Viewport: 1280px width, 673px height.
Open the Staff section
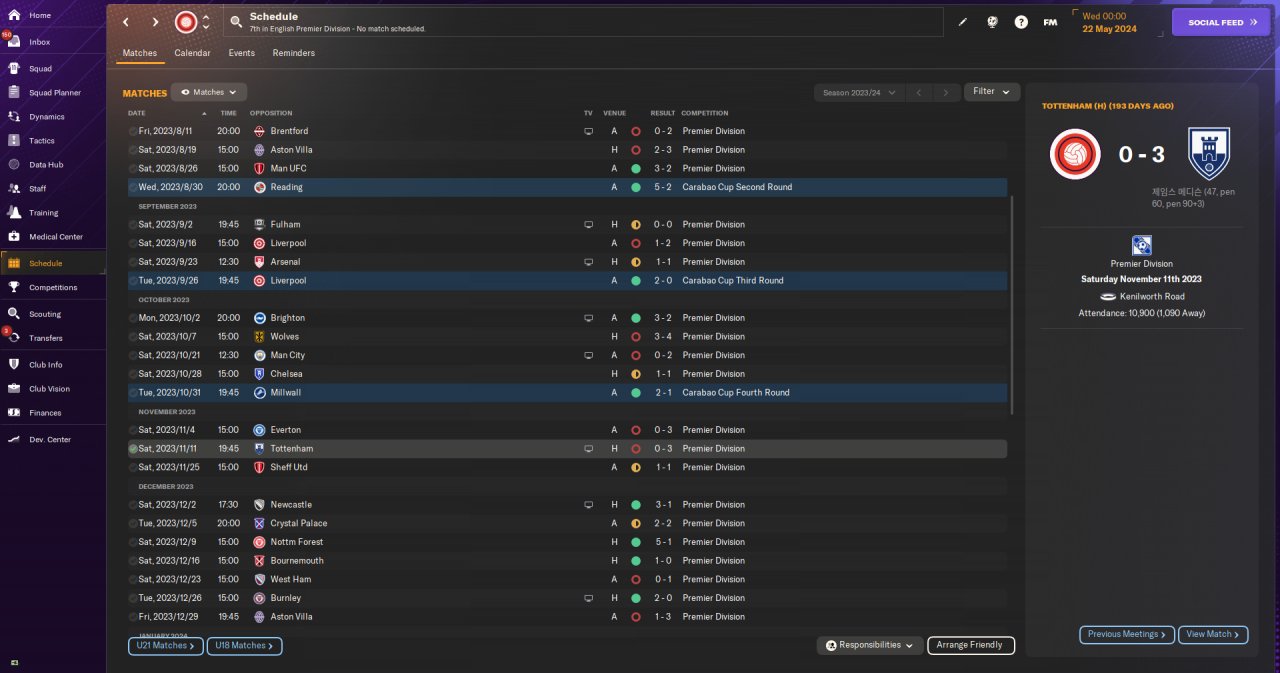tap(38, 189)
